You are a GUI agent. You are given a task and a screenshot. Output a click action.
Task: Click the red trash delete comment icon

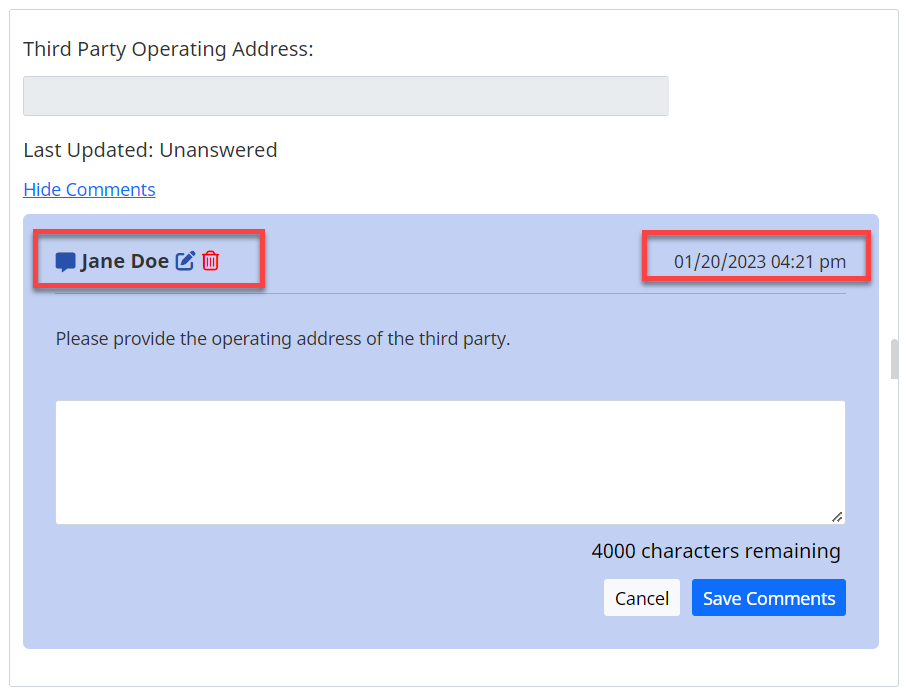(x=211, y=261)
